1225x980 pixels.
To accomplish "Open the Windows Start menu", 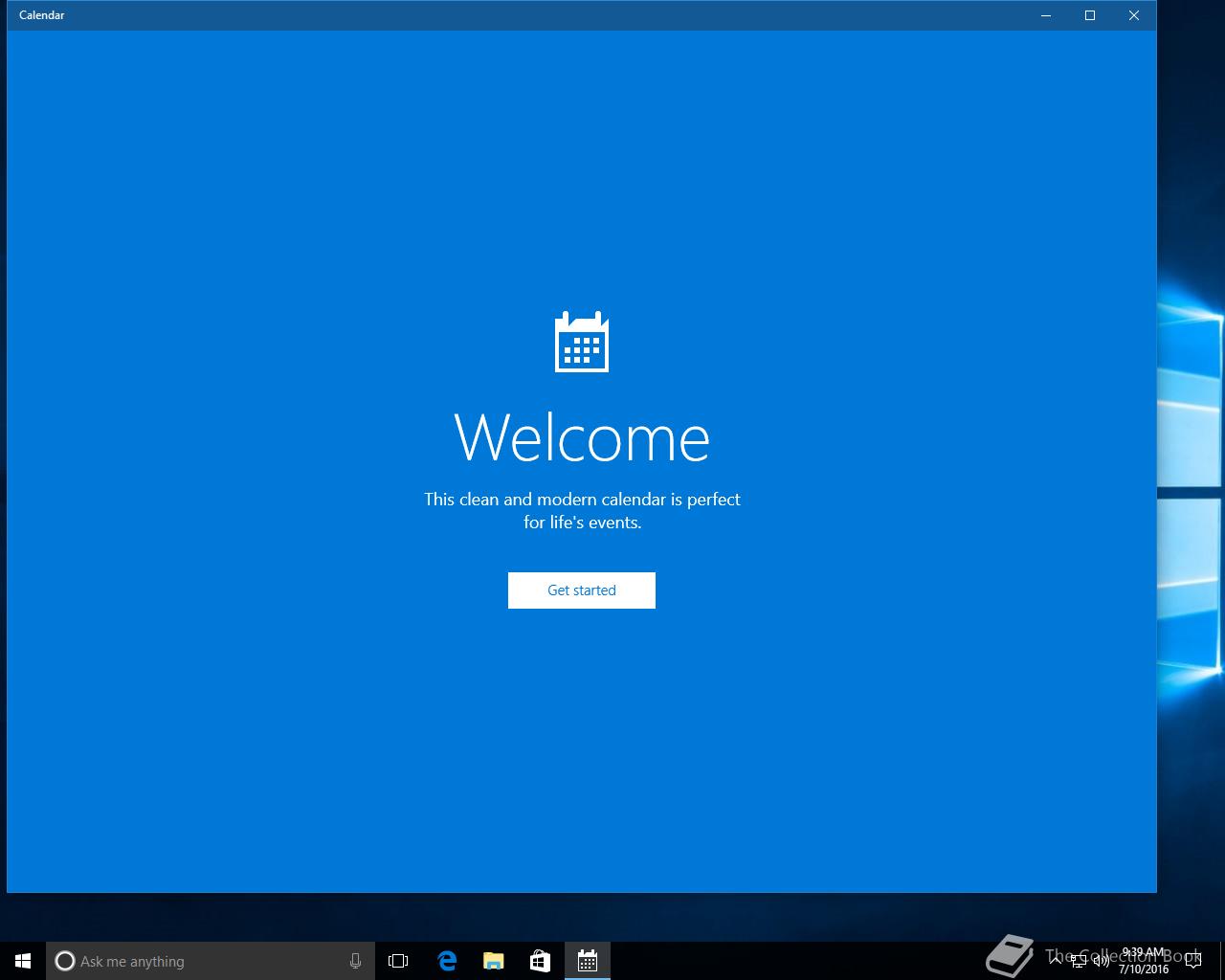I will tap(23, 961).
